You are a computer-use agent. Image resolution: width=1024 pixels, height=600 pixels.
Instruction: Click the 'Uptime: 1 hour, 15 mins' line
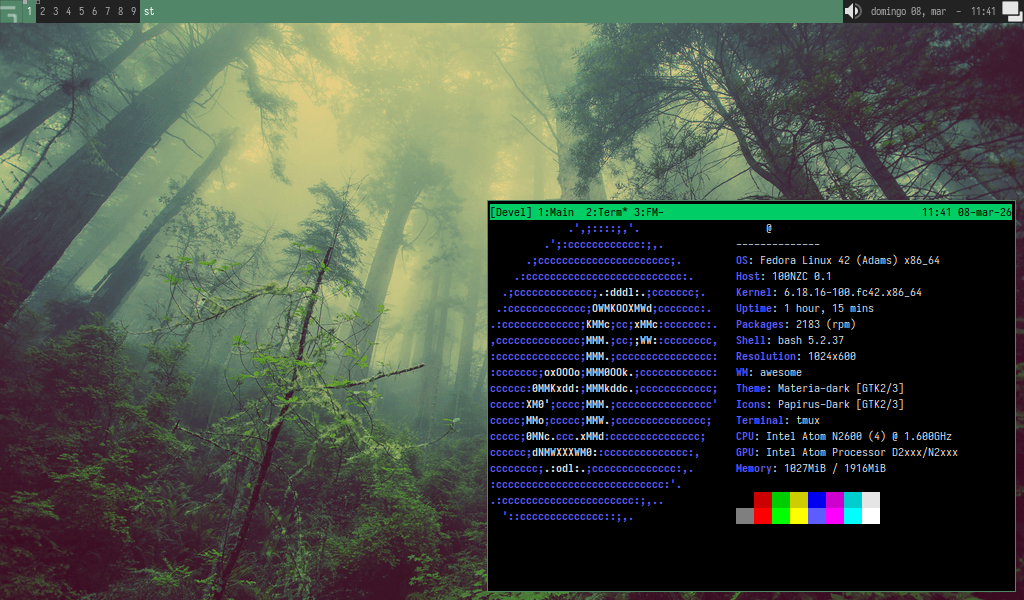pyautogui.click(x=805, y=308)
